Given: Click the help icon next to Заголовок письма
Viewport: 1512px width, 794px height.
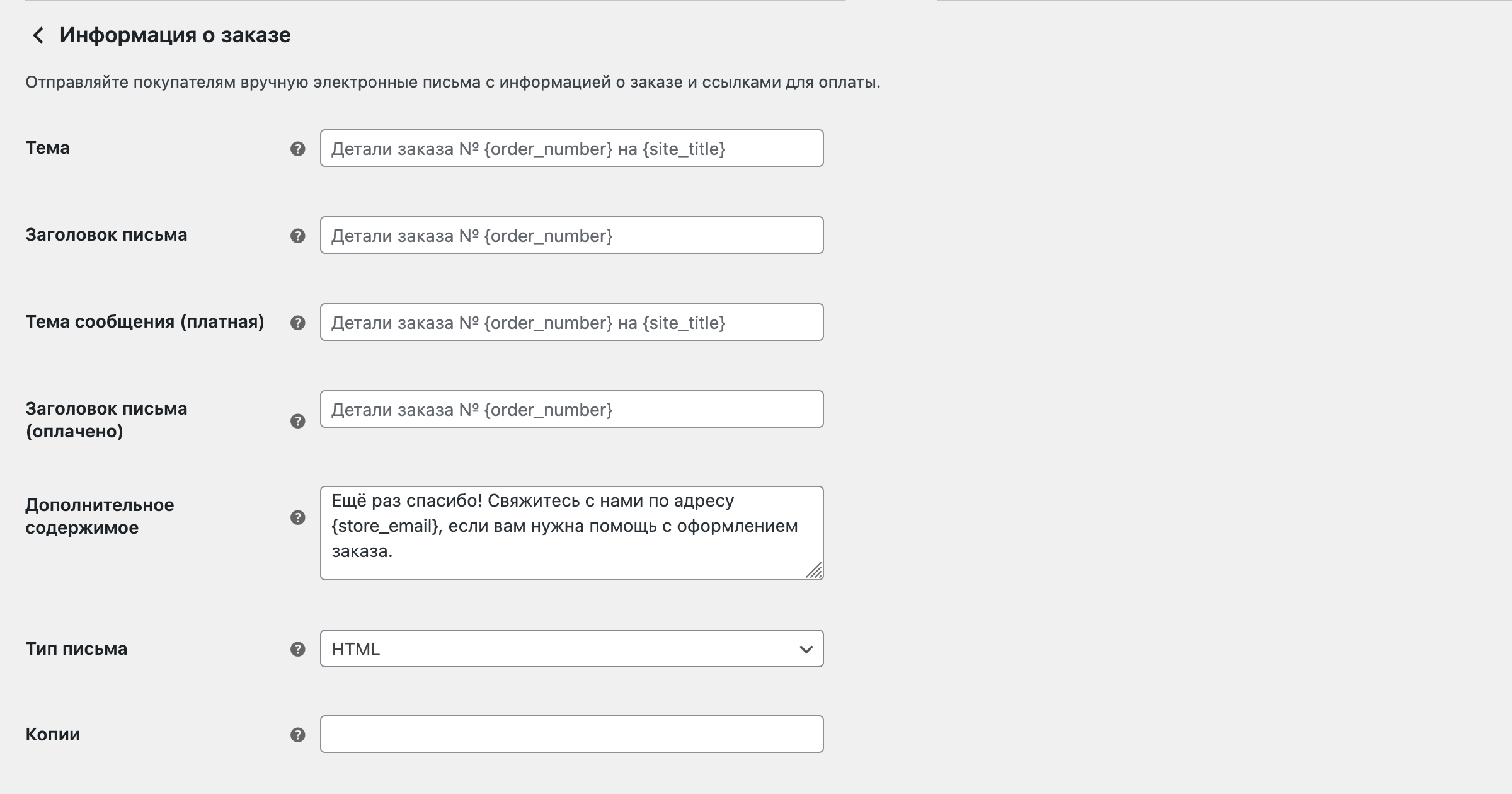Looking at the screenshot, I should (x=297, y=236).
